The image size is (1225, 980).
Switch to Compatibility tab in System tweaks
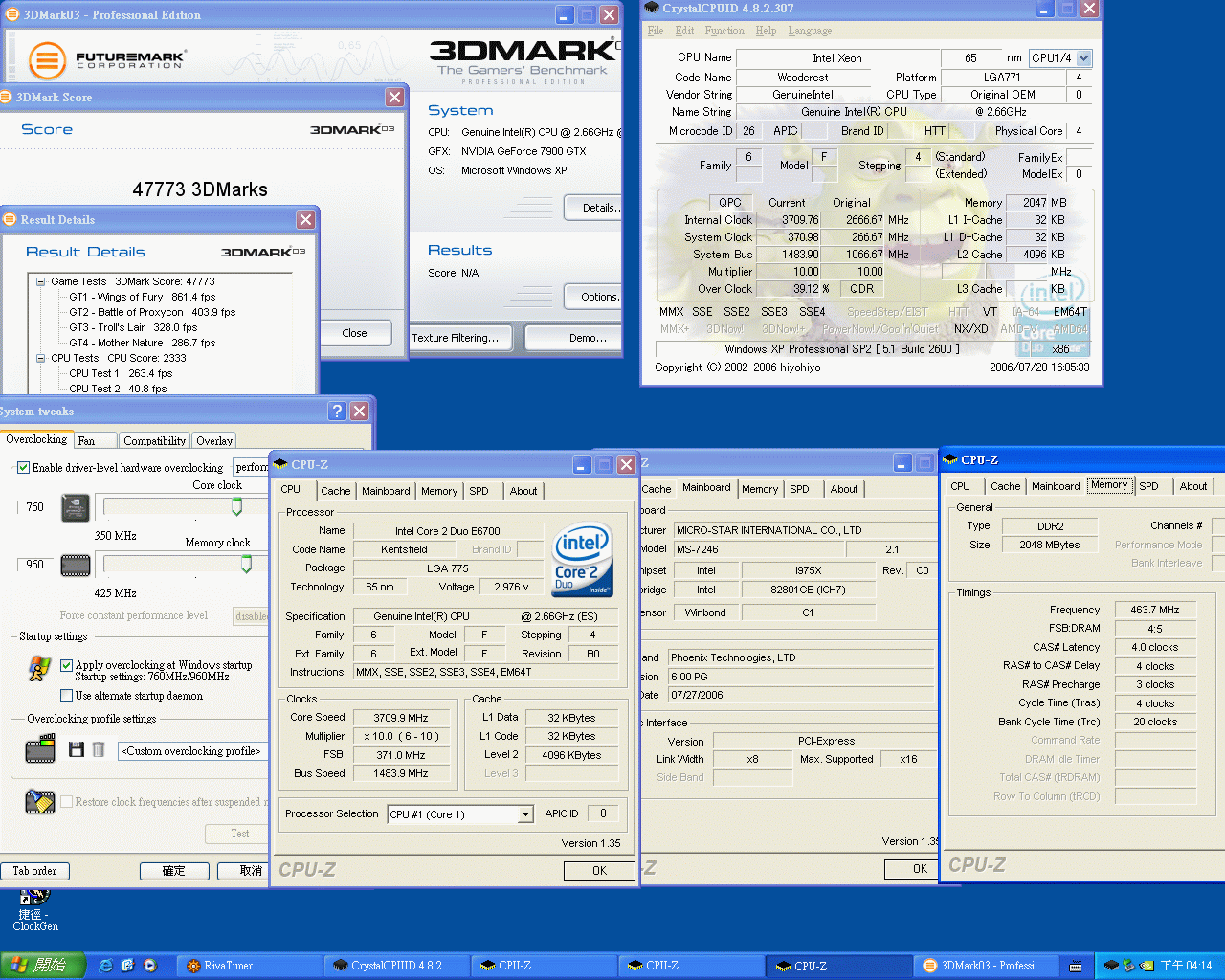click(x=154, y=441)
